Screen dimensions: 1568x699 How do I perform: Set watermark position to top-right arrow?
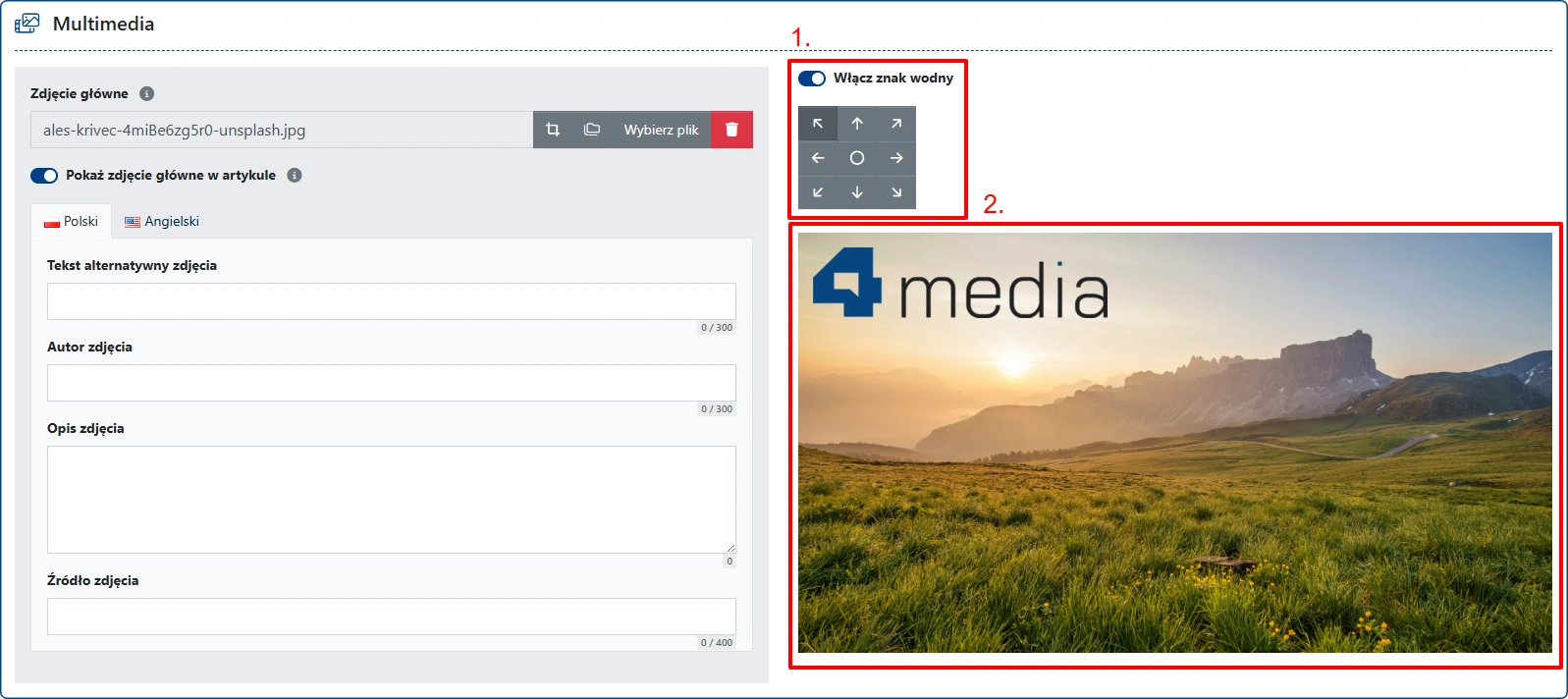(896, 124)
